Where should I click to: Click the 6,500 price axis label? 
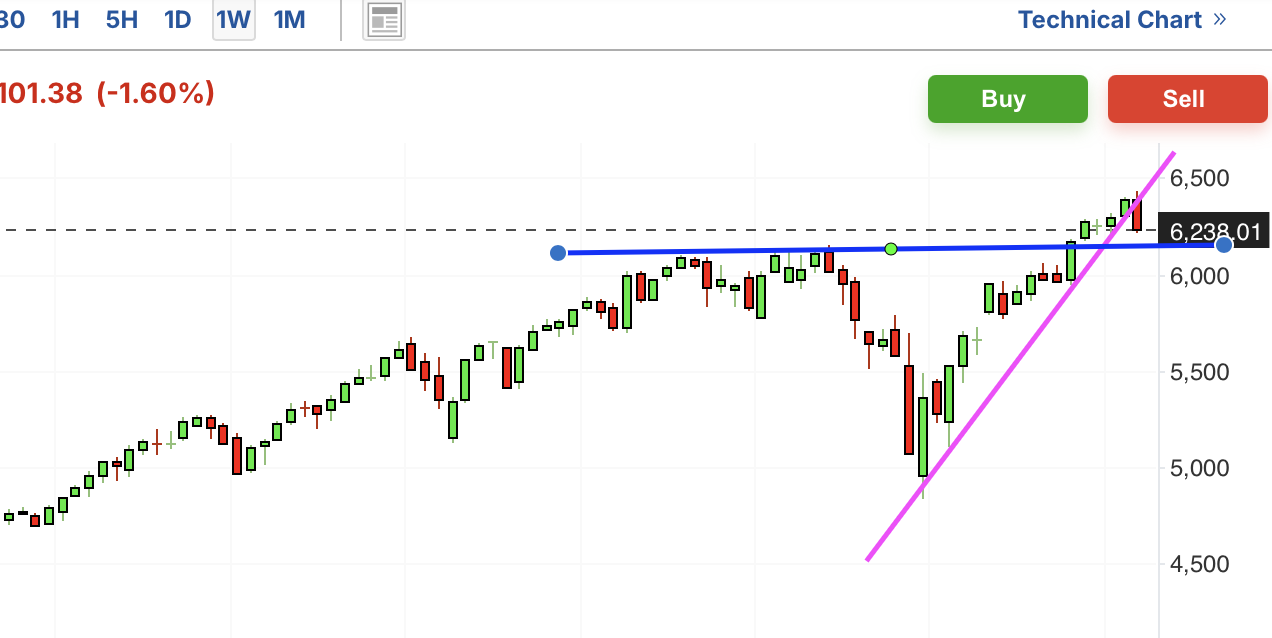(1199, 179)
